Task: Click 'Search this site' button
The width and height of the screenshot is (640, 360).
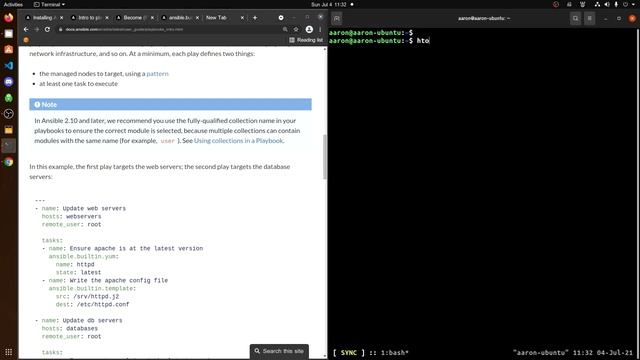Action: 279,351
